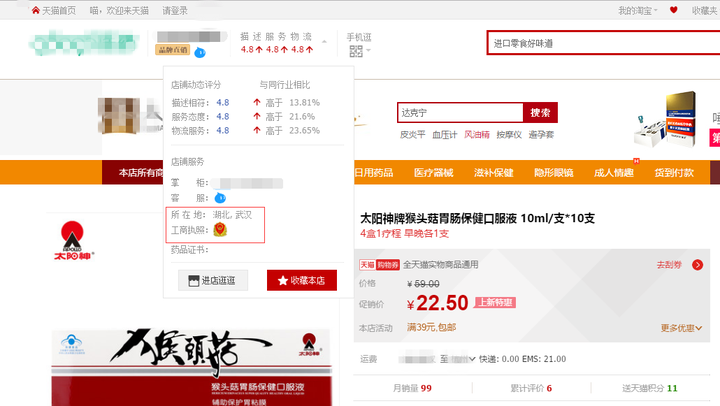Click 物流服务 4.8 rating value

pos(223,131)
